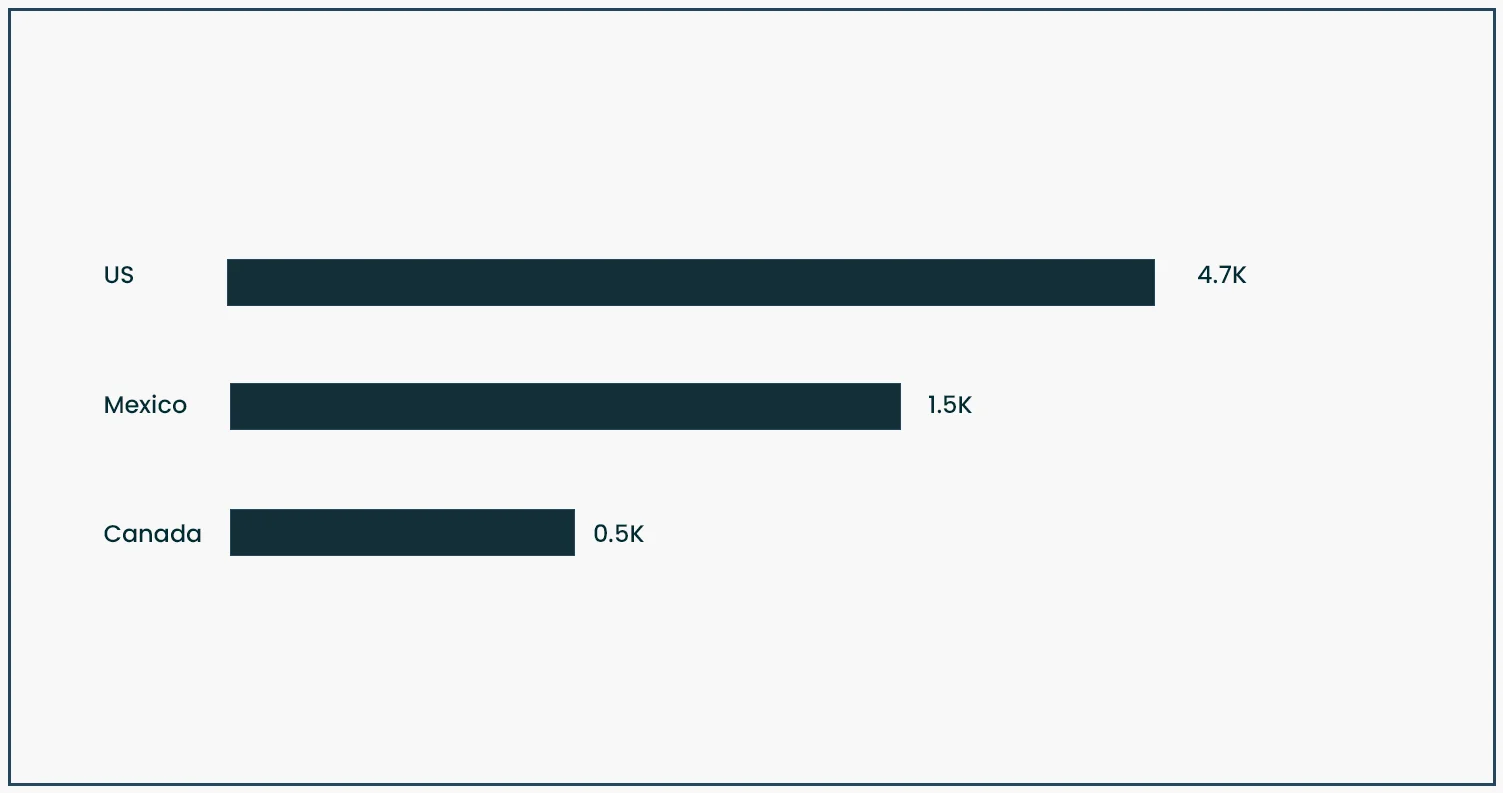
Task: Click the Canada bar
Action: (402, 532)
